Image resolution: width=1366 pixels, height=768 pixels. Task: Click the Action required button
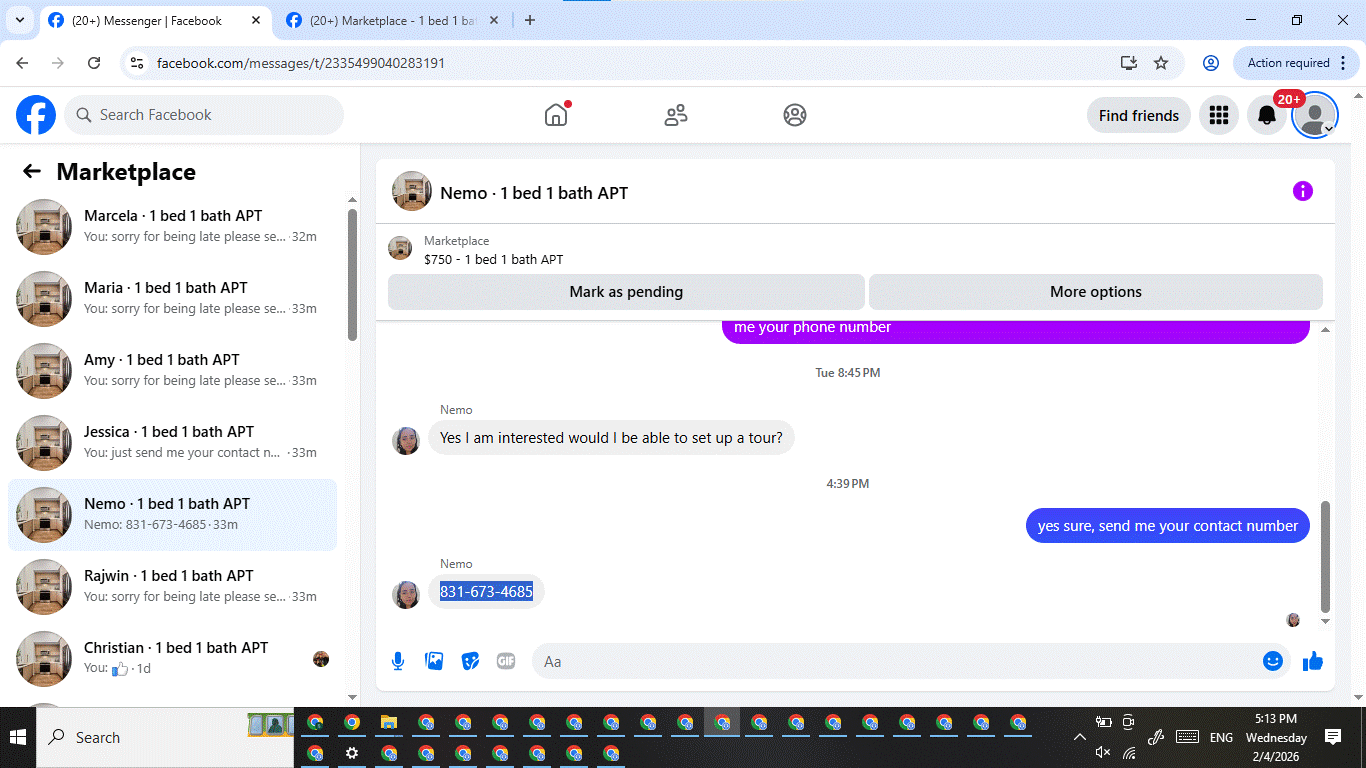tap(1296, 63)
